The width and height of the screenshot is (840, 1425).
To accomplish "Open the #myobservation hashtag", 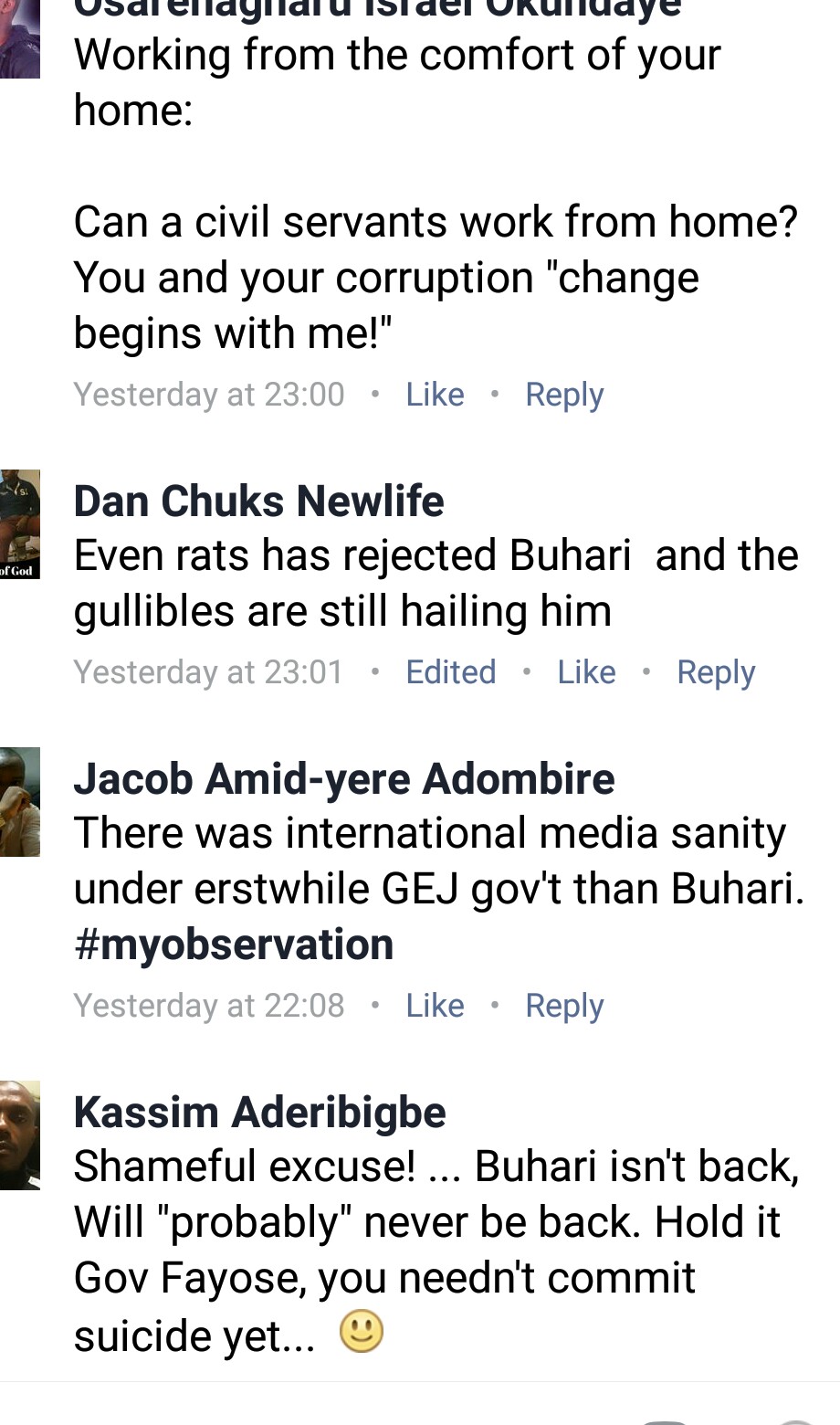I will 234,945.
